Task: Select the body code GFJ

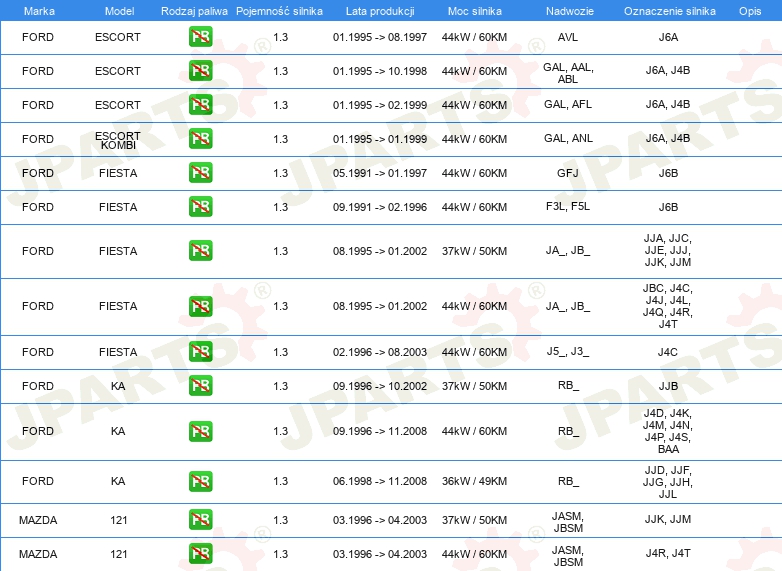Action: 568,173
